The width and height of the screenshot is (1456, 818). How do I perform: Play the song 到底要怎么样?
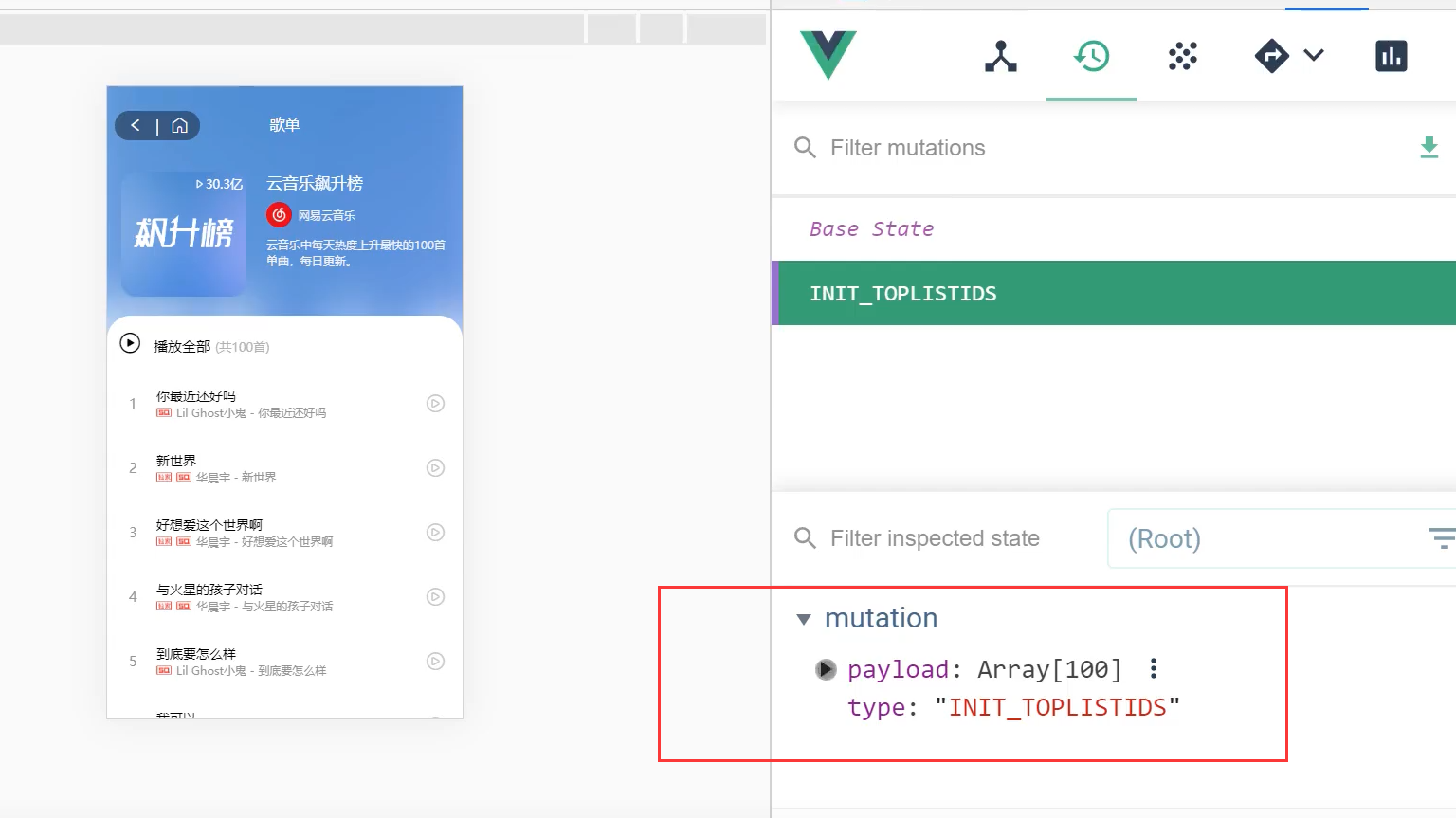click(x=435, y=662)
